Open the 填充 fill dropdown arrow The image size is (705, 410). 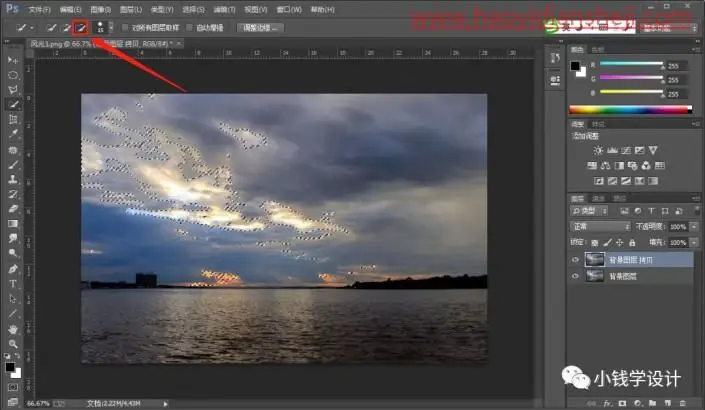click(x=694, y=243)
